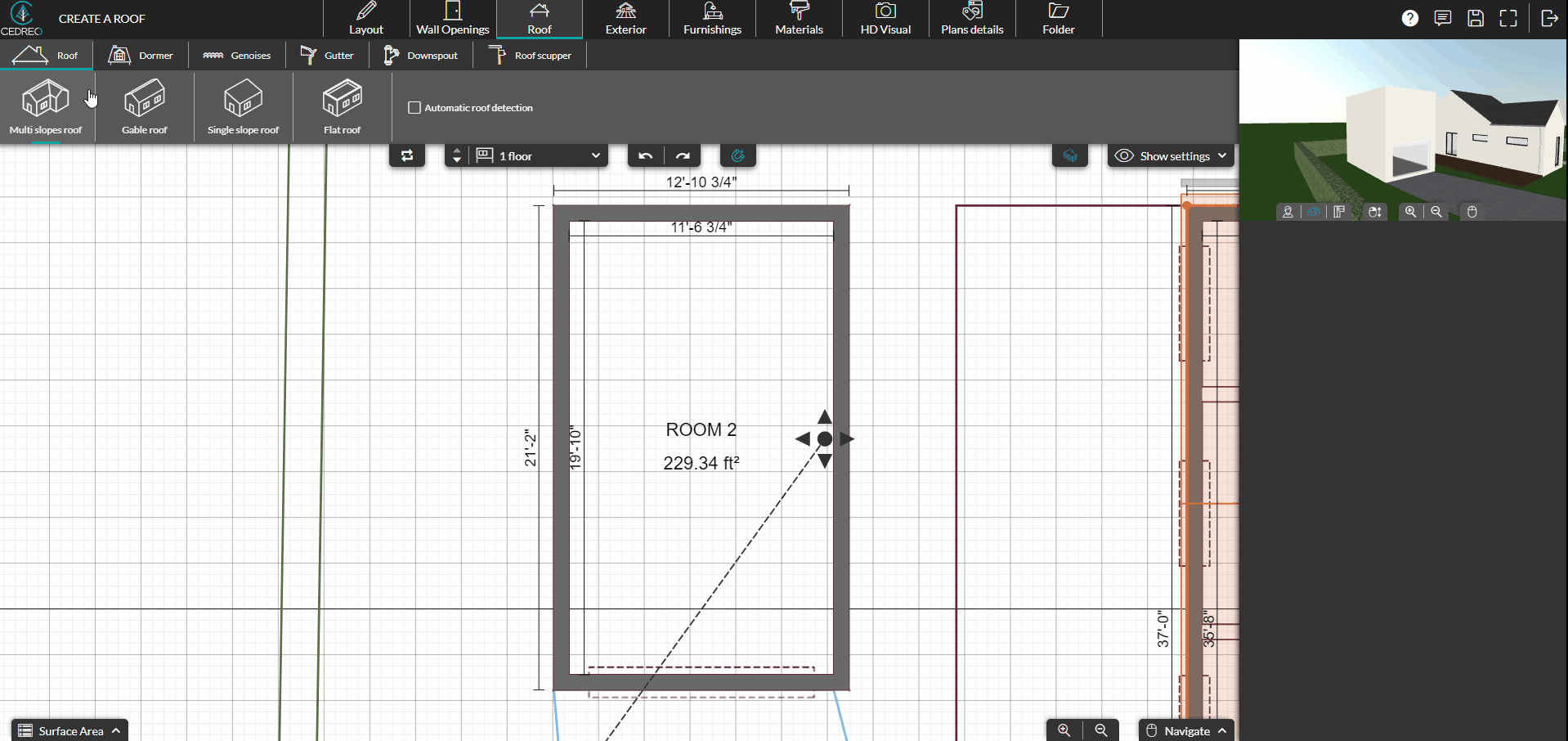Select the Gable roof tool
This screenshot has height=741, width=1568.
pyautogui.click(x=145, y=106)
